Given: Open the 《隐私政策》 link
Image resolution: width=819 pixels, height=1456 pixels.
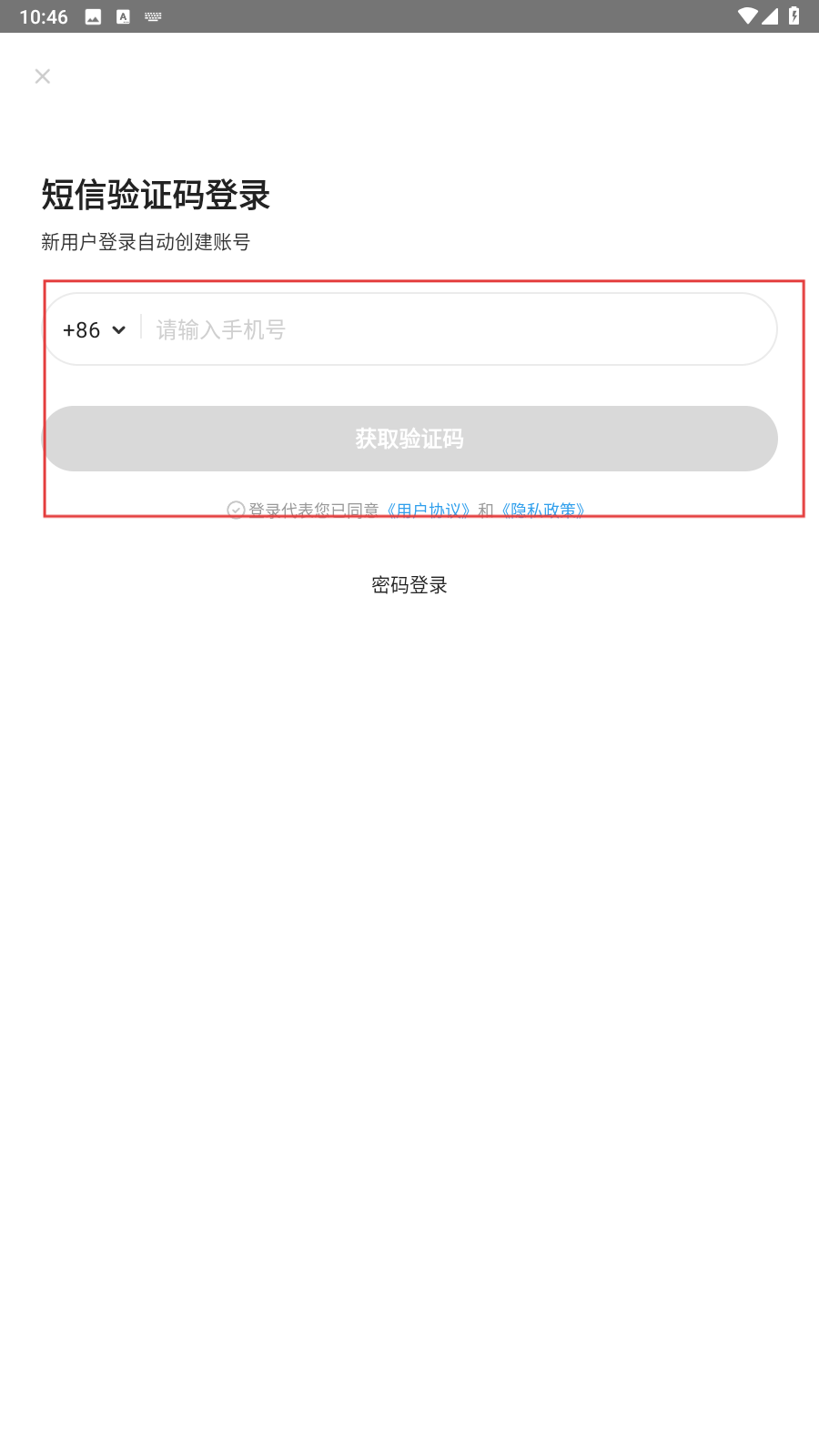Looking at the screenshot, I should pos(543,510).
